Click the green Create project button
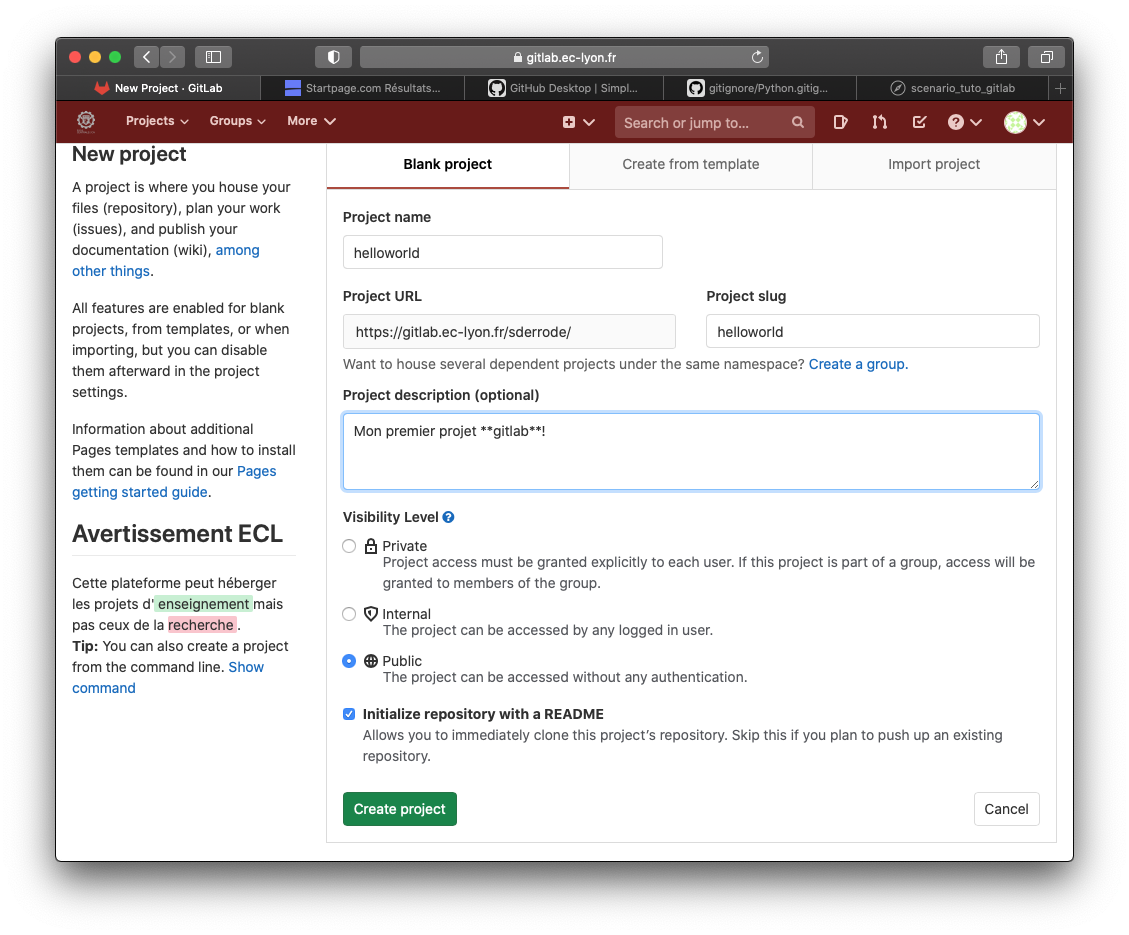1129x935 pixels. (x=399, y=809)
